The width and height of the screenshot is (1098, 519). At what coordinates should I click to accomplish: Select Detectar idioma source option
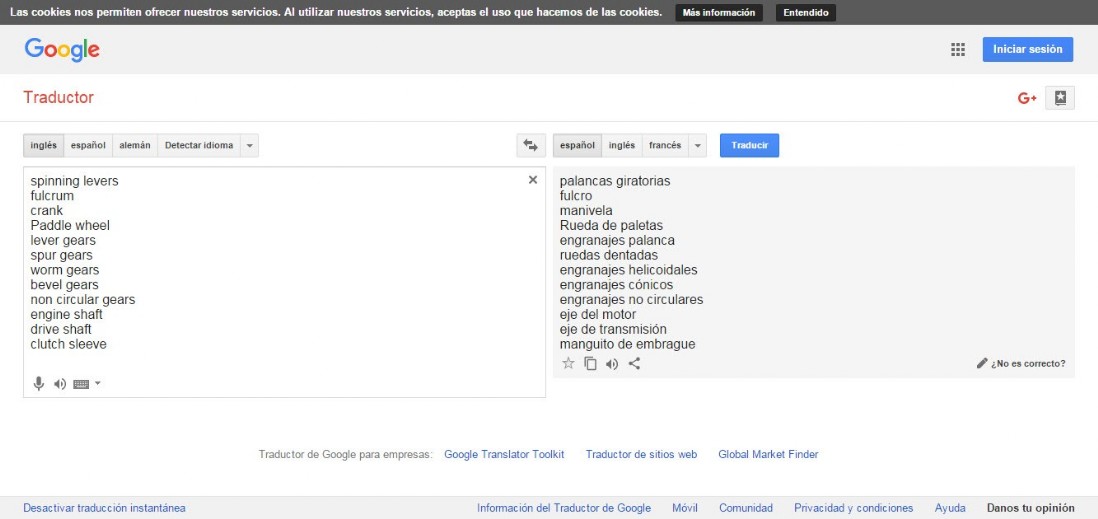point(199,146)
